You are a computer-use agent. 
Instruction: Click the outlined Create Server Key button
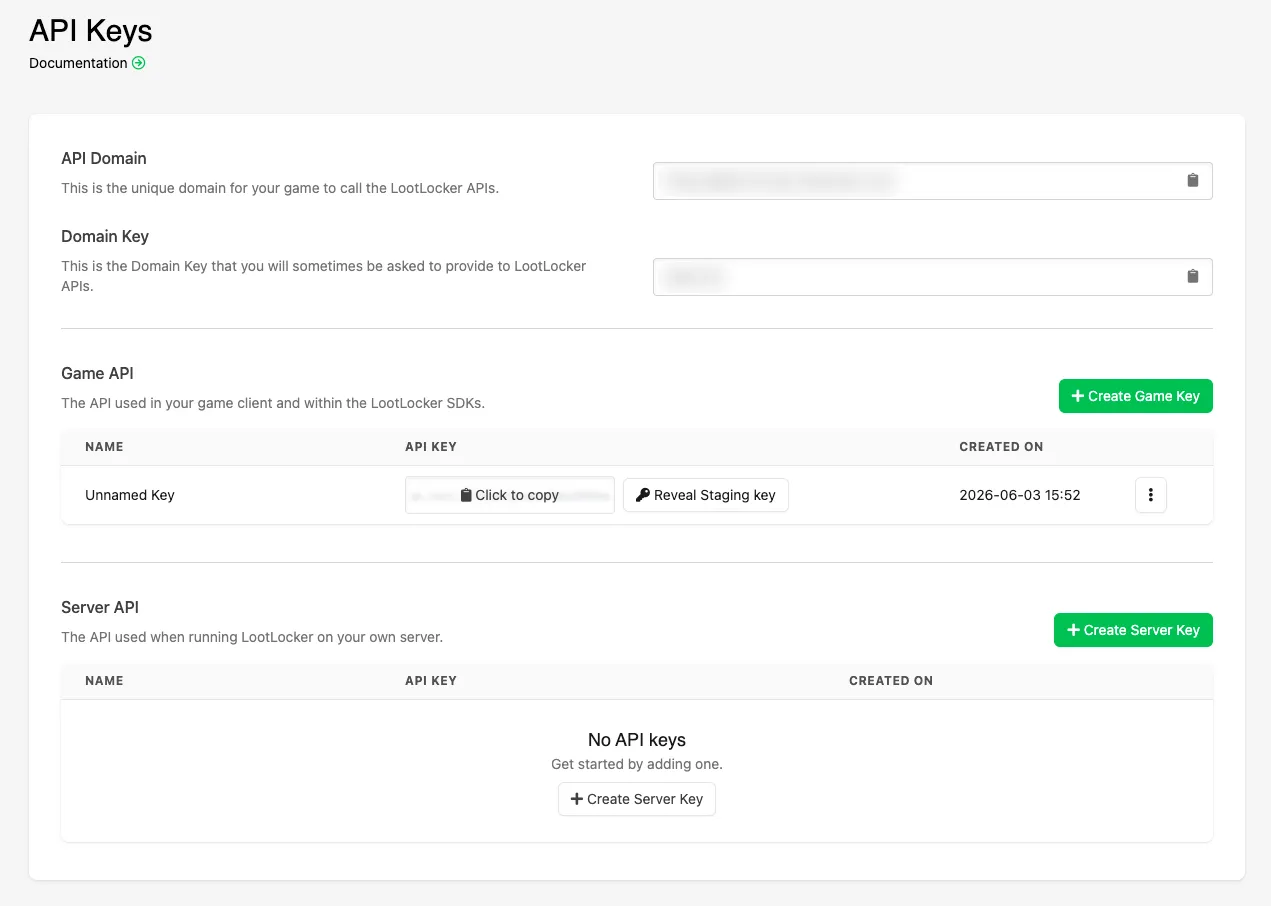[637, 799]
